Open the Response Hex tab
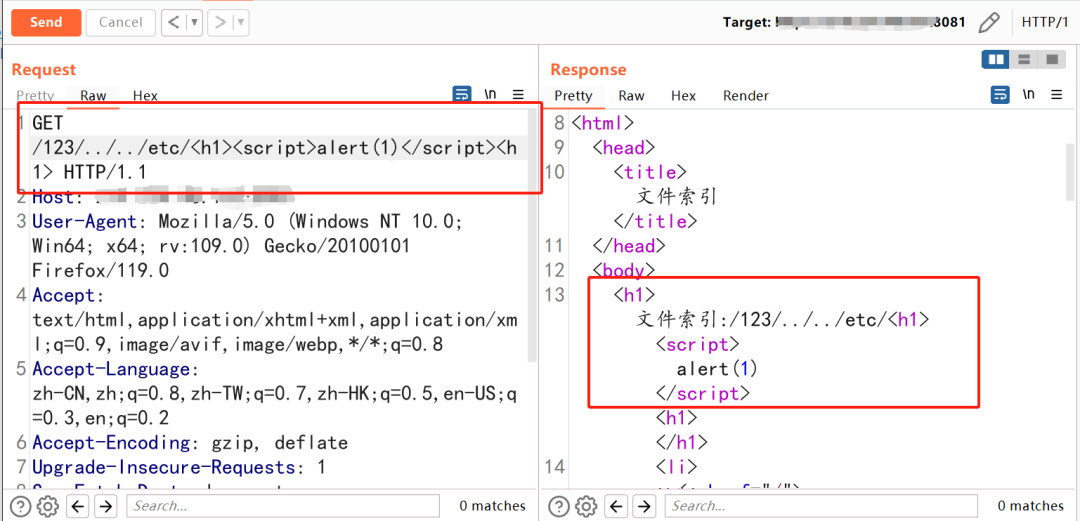The width and height of the screenshot is (1080, 521). [683, 96]
